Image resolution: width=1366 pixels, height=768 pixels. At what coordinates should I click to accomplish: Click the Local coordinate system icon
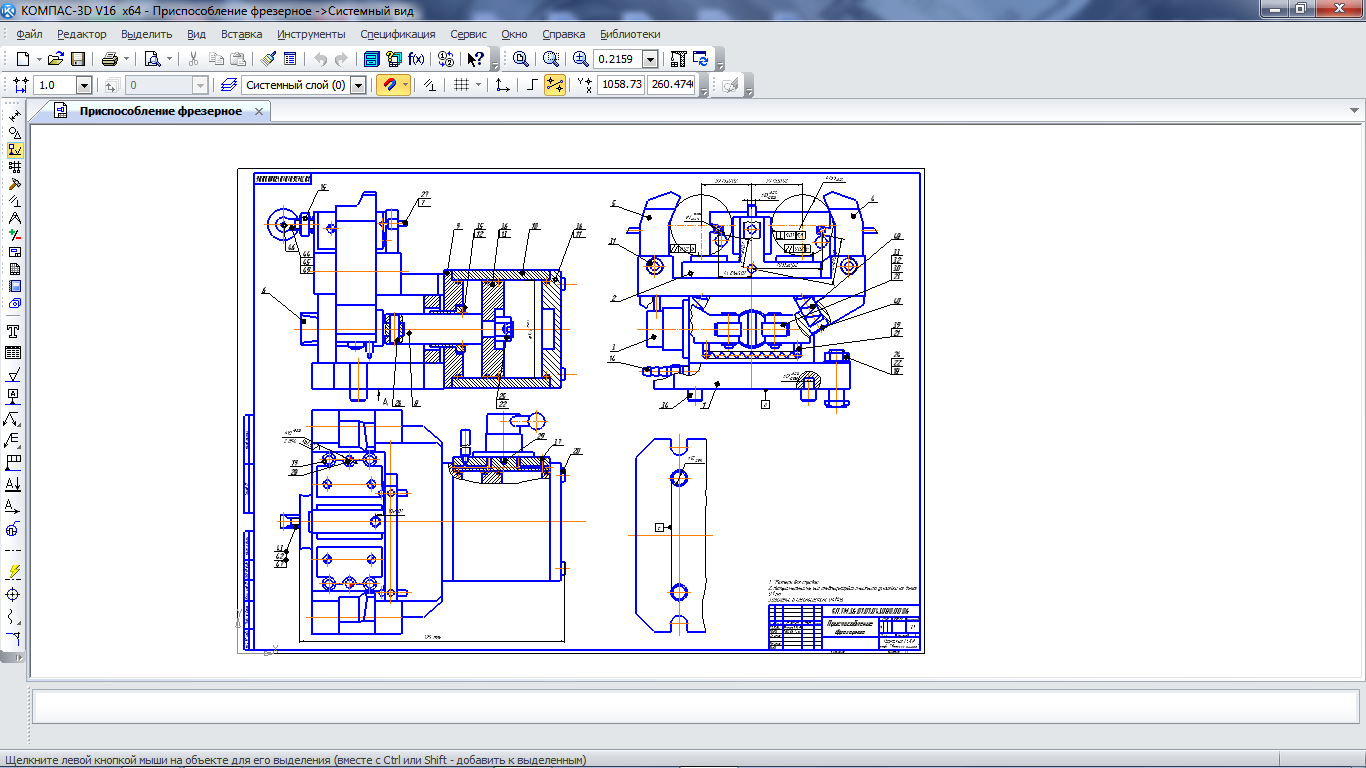pos(503,85)
